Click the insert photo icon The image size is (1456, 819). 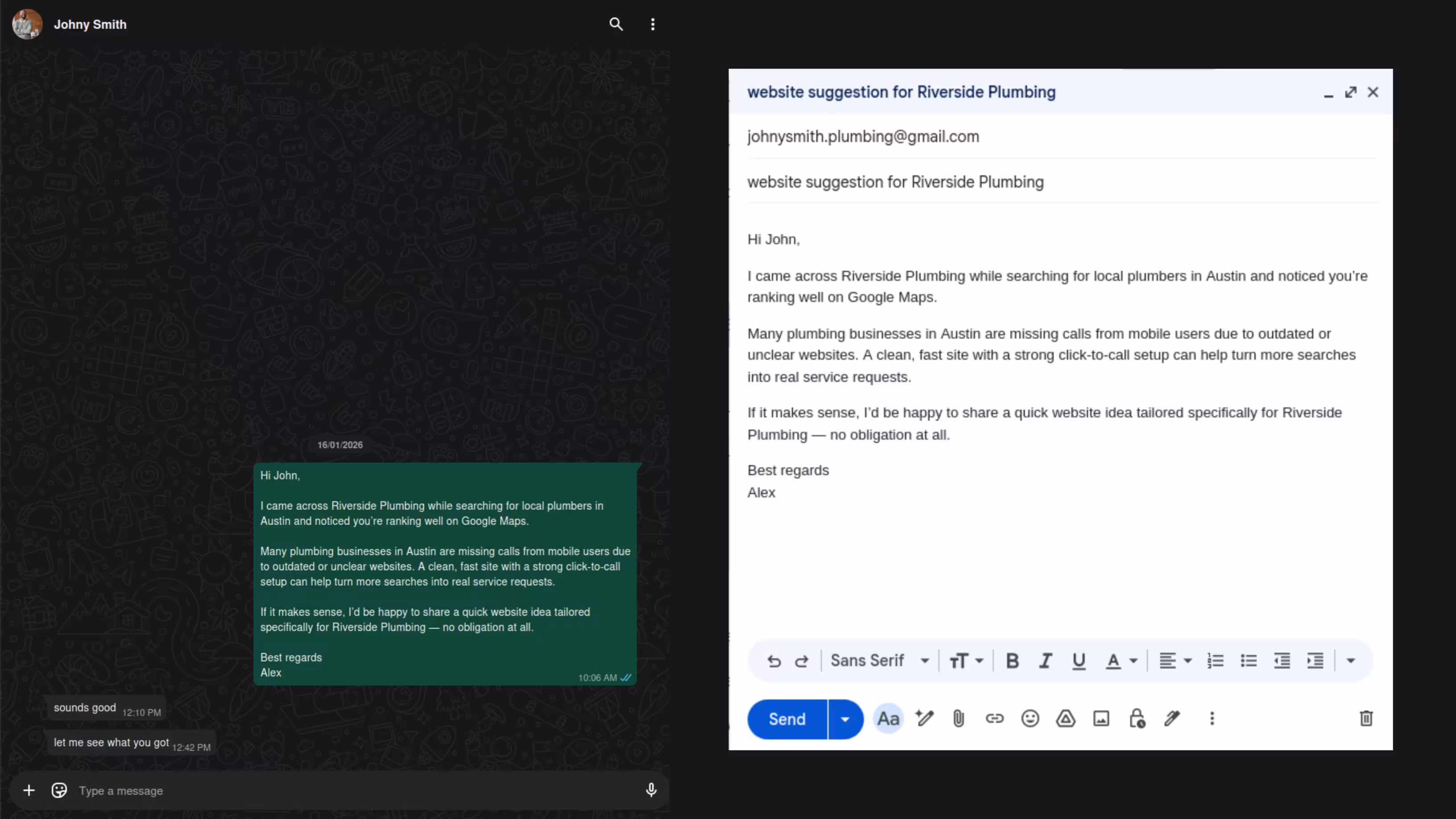pos(1101,719)
